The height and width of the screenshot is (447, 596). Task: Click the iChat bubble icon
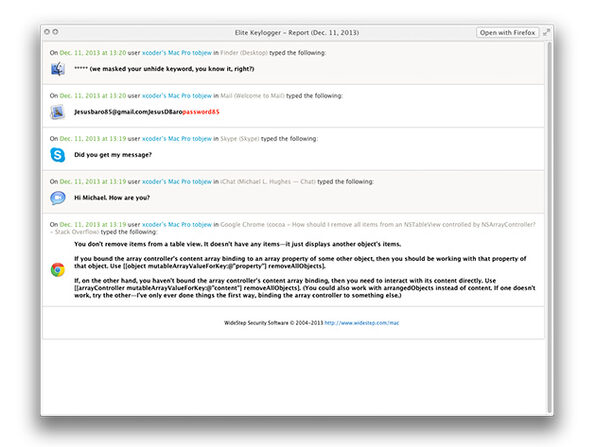pos(58,198)
